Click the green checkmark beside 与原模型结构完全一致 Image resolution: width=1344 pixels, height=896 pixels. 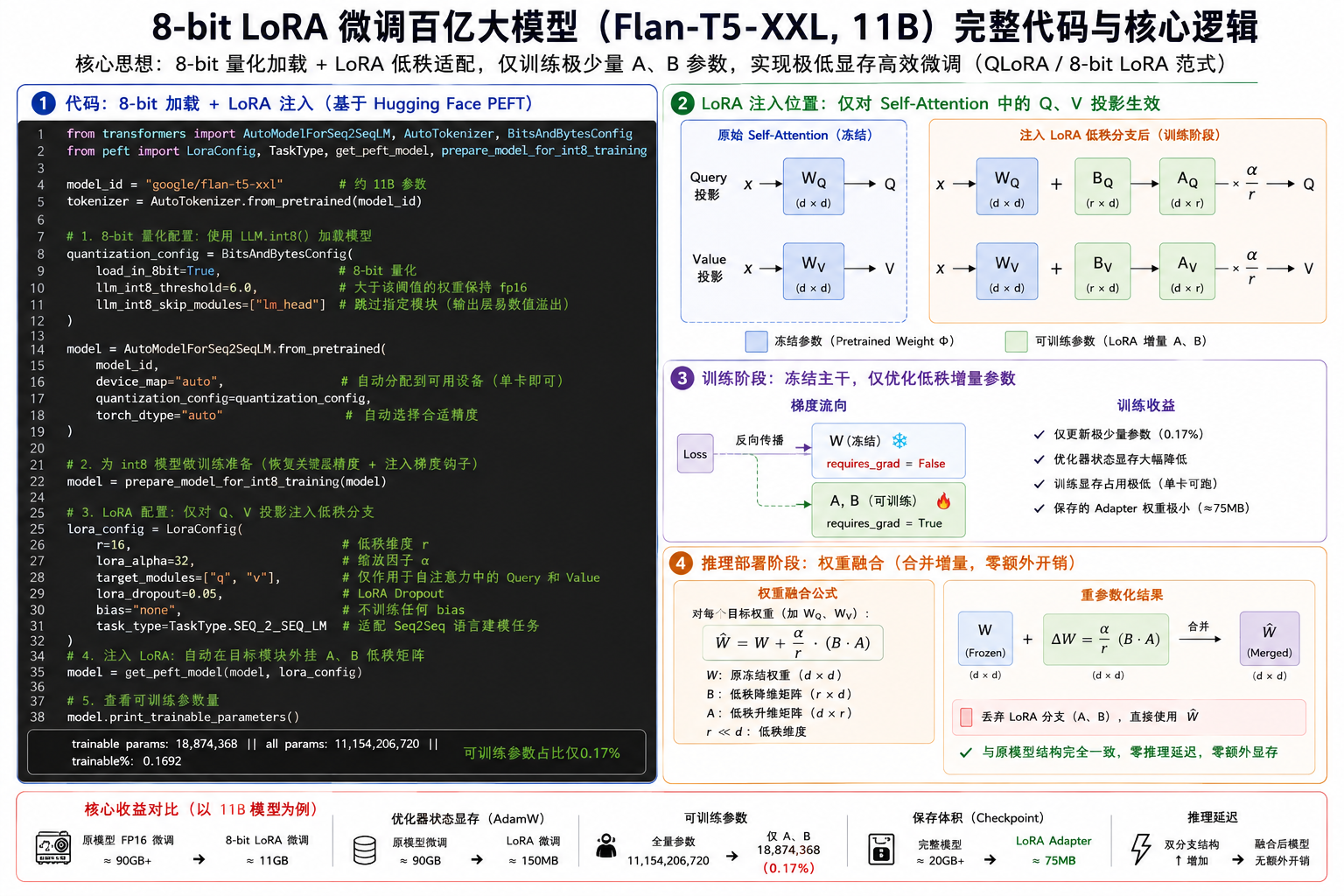click(x=966, y=752)
